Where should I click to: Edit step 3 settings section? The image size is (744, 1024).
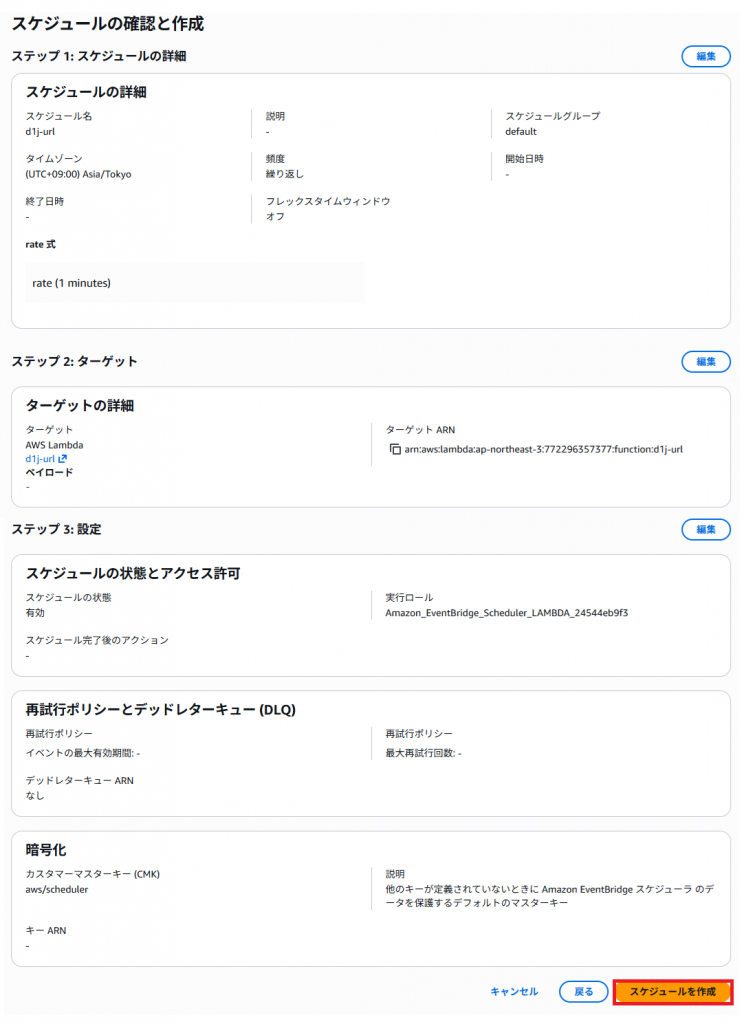[x=705, y=529]
